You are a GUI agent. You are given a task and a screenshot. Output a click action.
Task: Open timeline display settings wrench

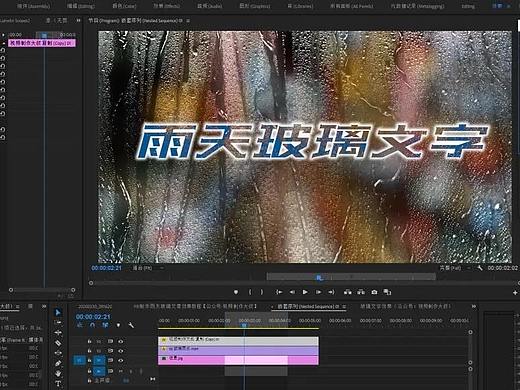click(x=131, y=325)
